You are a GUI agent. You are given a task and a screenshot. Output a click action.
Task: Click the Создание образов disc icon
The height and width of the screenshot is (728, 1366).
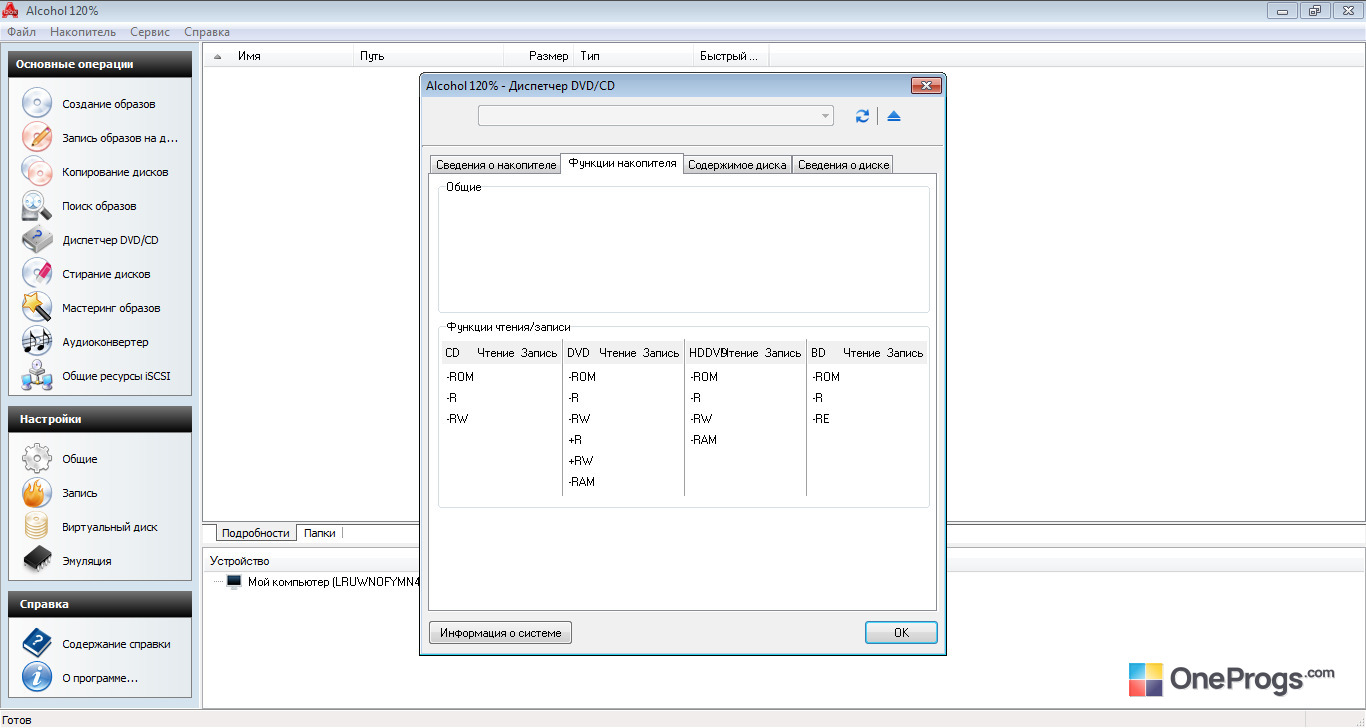click(37, 104)
